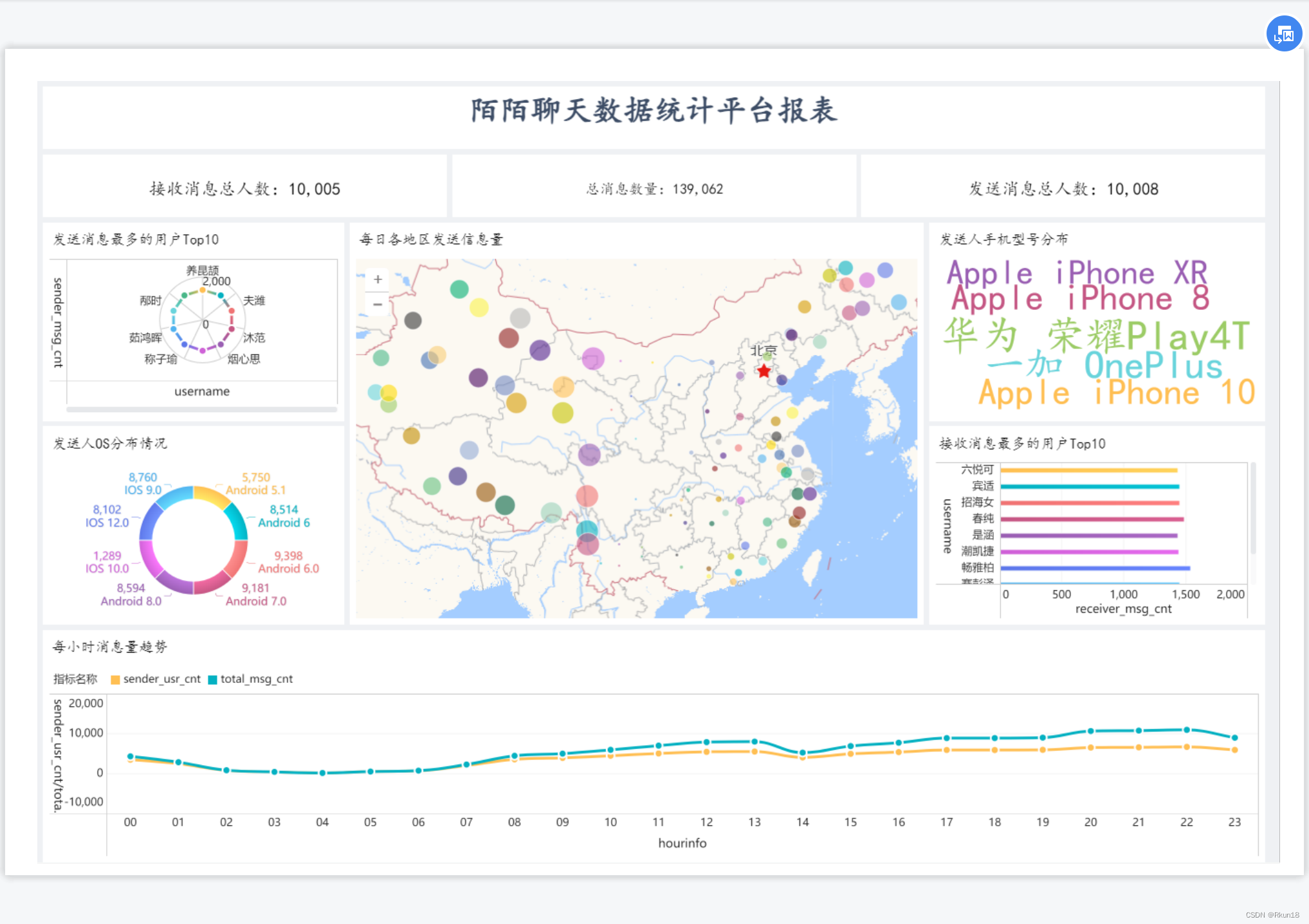Screen dimensions: 1309x924
Task: Click the 发送人手机型号分布 chart title
Action: [x=1003, y=240]
